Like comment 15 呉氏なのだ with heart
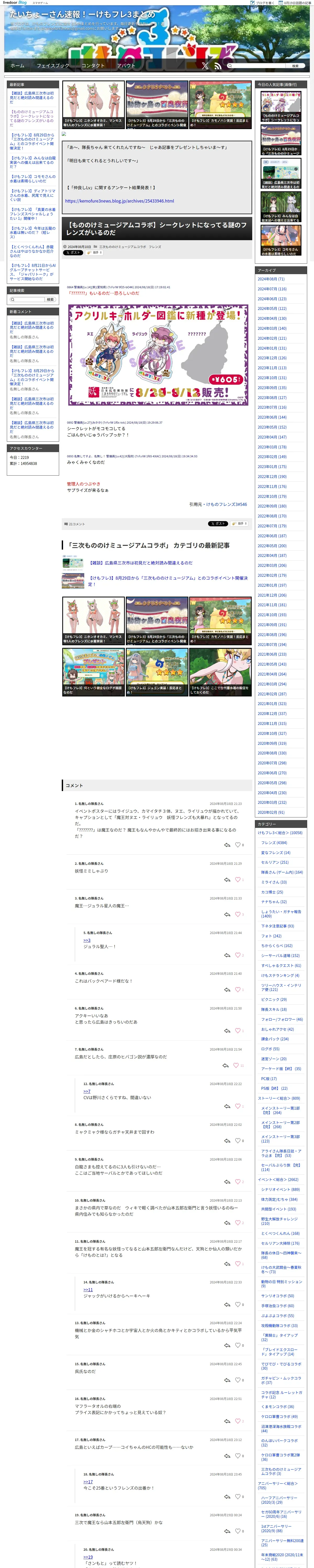The height and width of the screenshot is (1568, 314). pyautogui.click(x=238, y=1380)
